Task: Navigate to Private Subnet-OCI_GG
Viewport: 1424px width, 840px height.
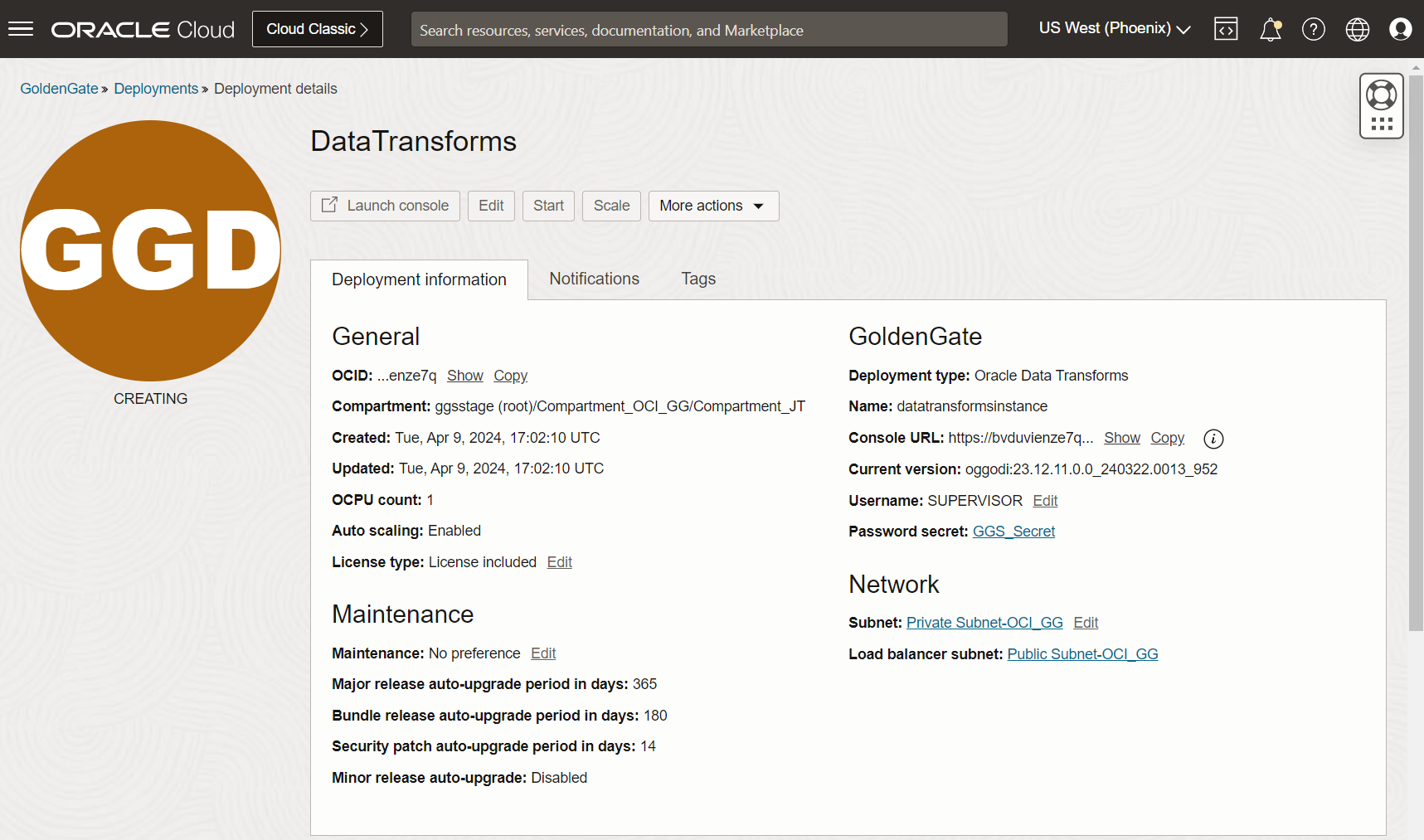Action: (x=984, y=622)
